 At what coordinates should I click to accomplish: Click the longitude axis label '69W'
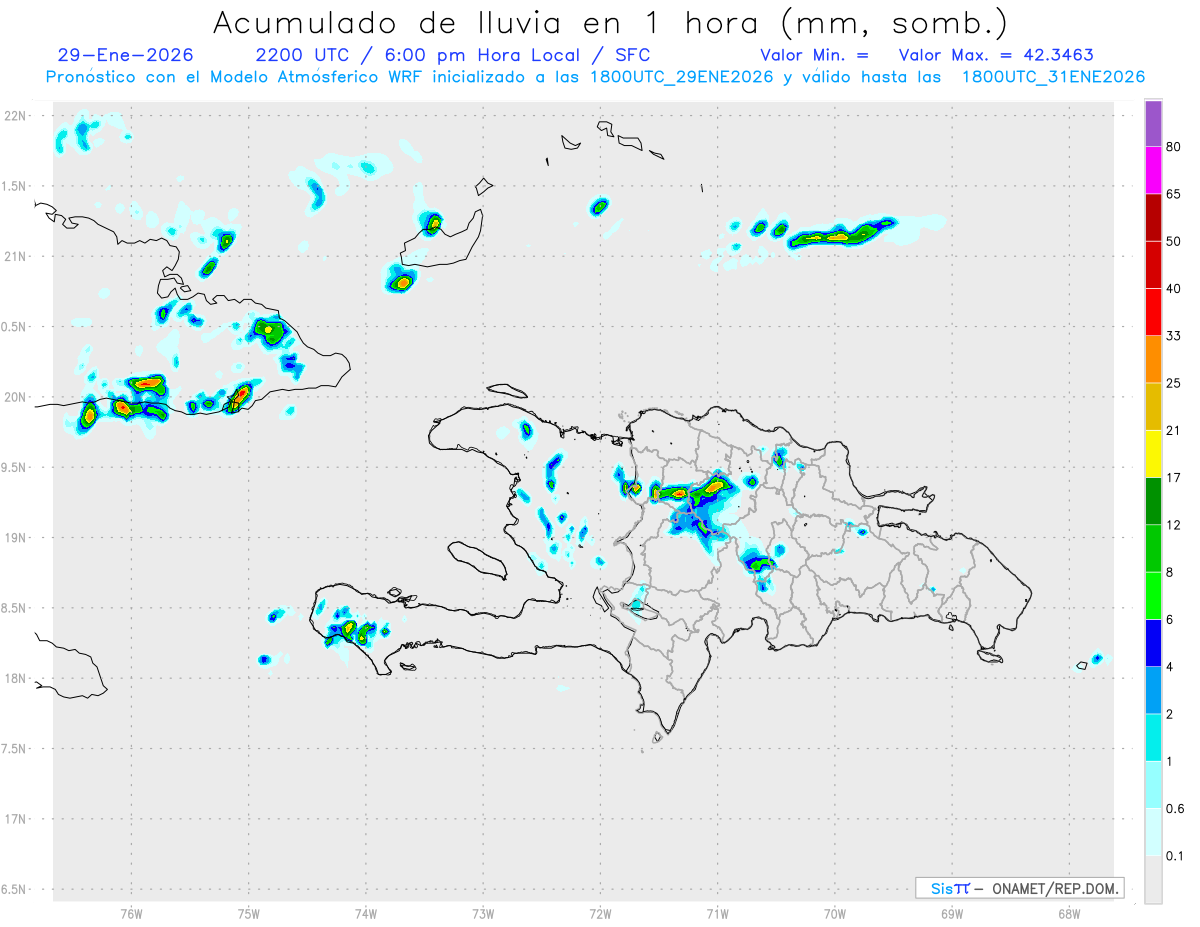[952, 913]
